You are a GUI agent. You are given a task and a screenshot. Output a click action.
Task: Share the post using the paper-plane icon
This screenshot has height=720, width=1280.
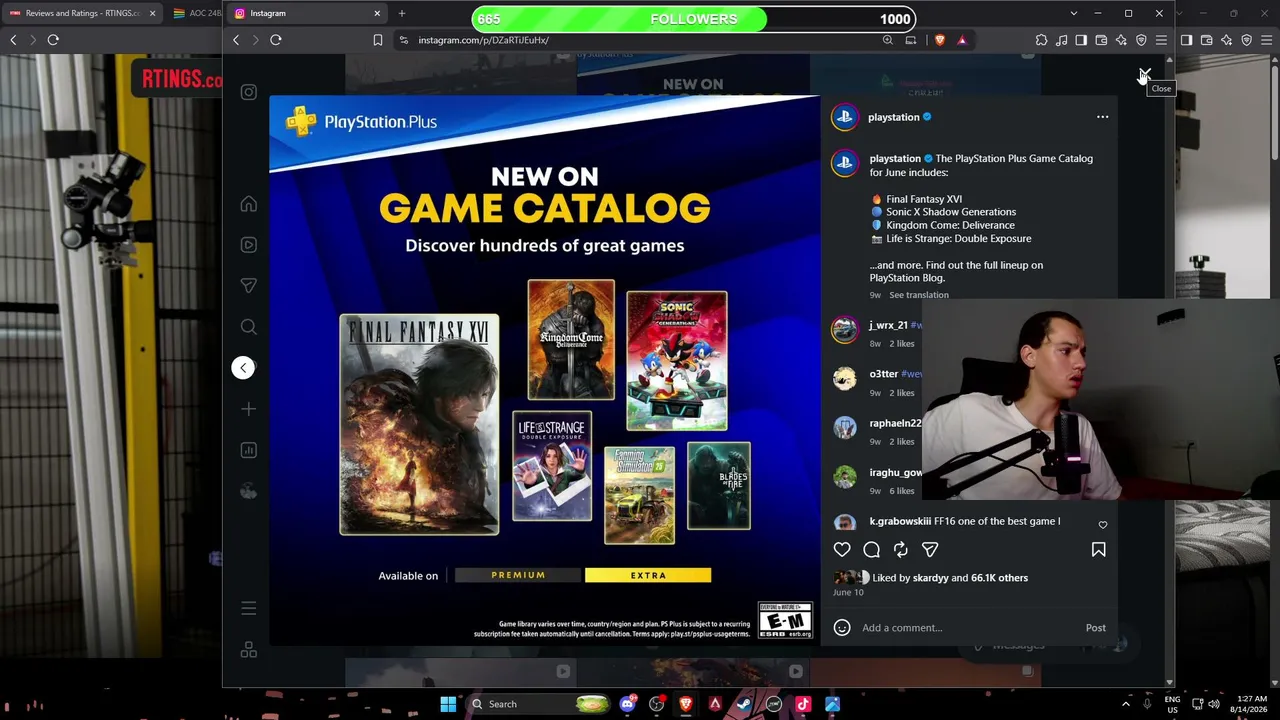[930, 549]
